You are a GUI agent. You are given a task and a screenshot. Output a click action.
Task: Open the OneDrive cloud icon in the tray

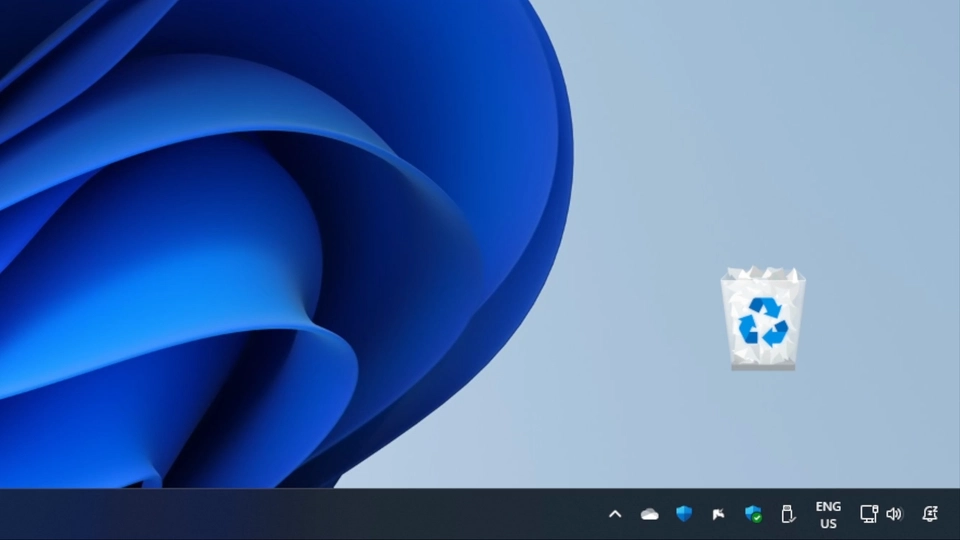tap(650, 514)
